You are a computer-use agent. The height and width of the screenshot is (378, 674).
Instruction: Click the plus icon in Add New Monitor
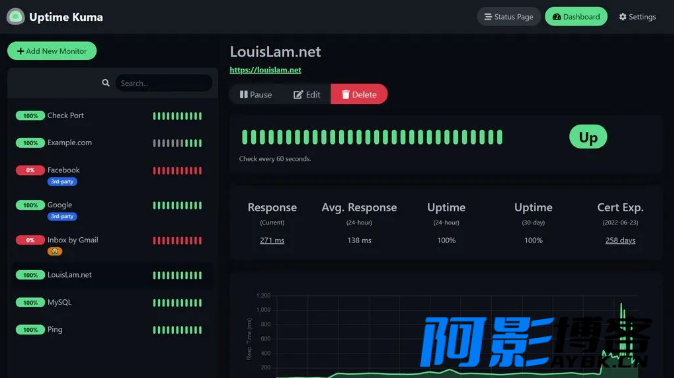click(x=20, y=51)
